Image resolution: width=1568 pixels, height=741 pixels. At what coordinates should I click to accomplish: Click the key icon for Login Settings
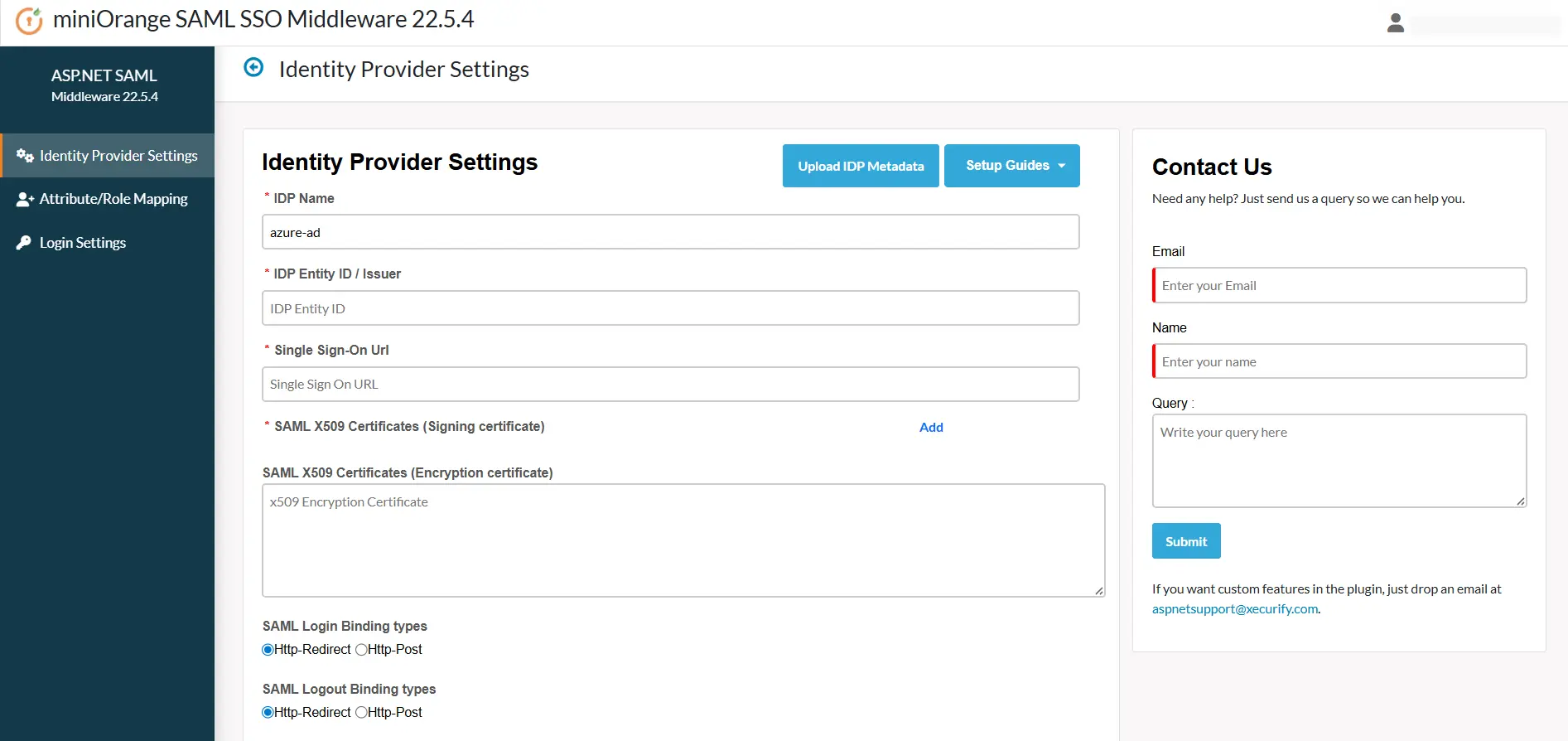[24, 243]
